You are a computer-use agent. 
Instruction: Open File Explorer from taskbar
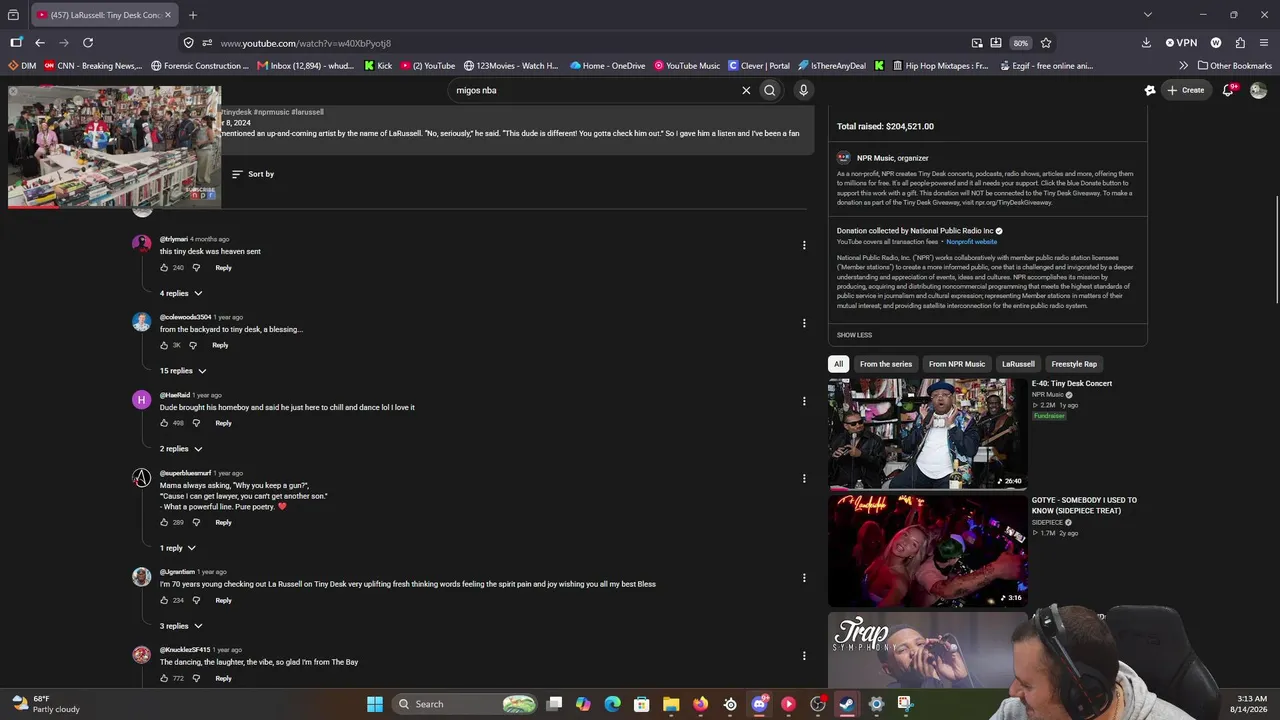coord(671,704)
